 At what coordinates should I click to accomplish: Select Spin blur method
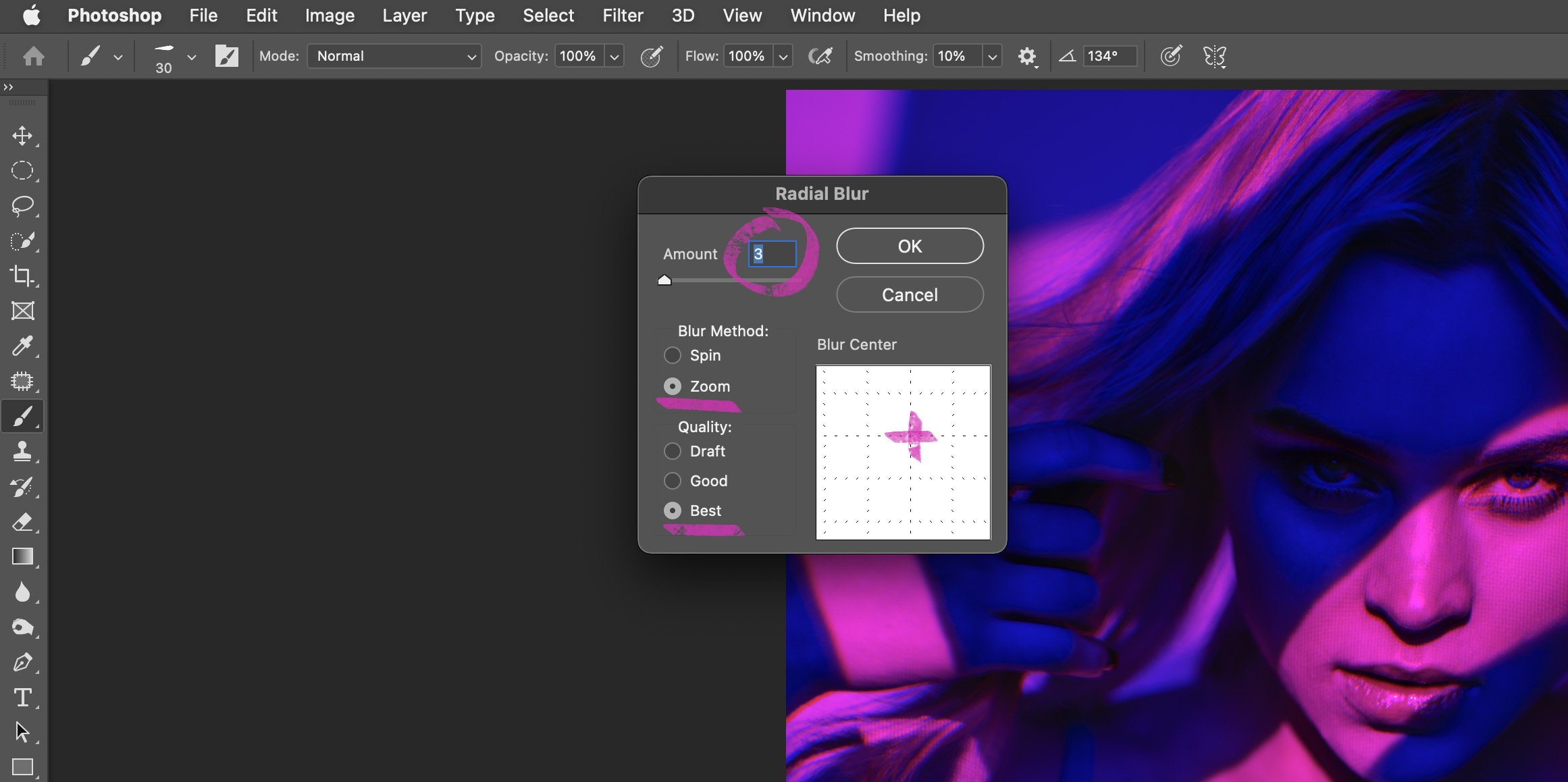673,355
